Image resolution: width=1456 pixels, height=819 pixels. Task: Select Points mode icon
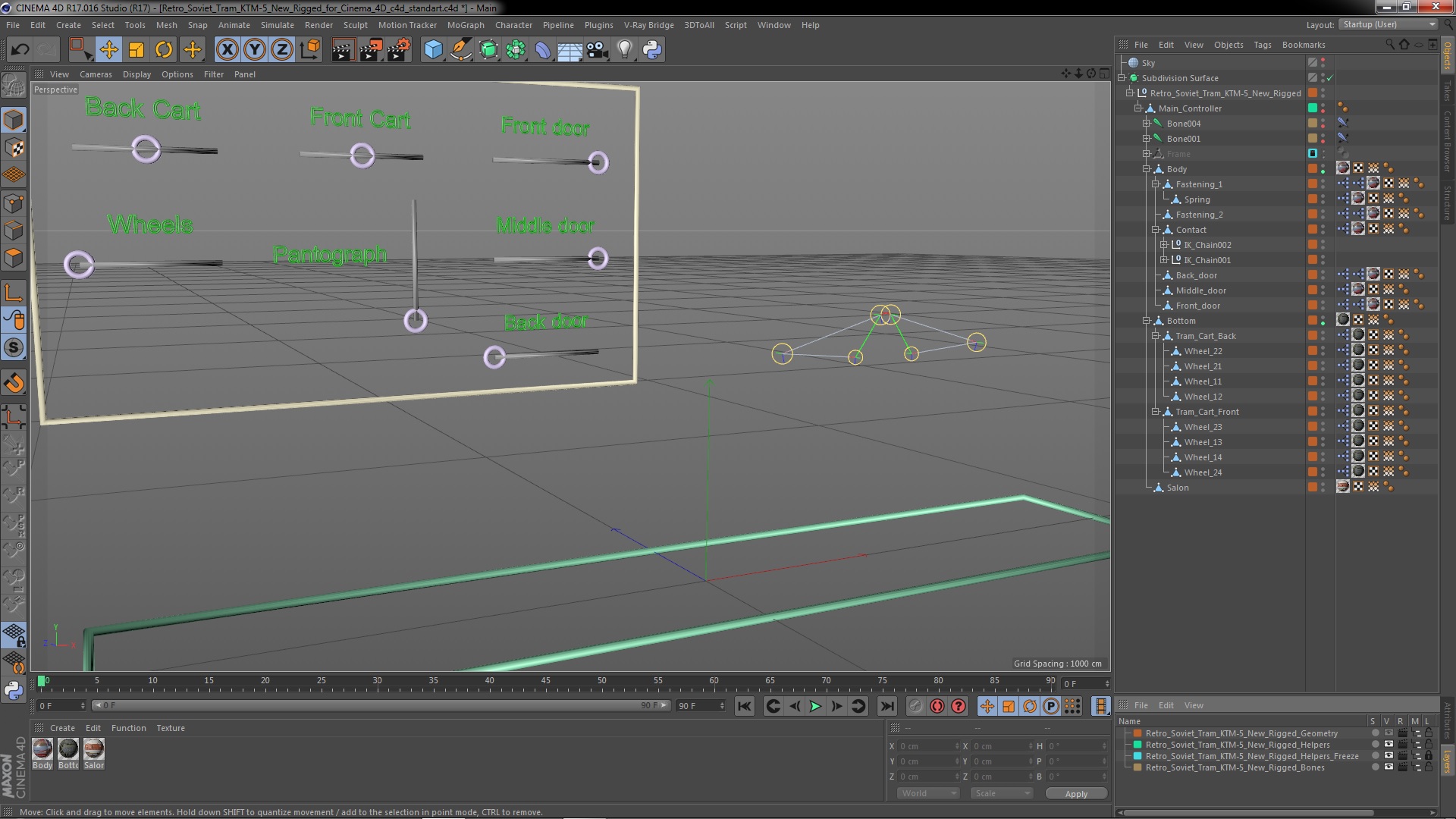[x=14, y=203]
